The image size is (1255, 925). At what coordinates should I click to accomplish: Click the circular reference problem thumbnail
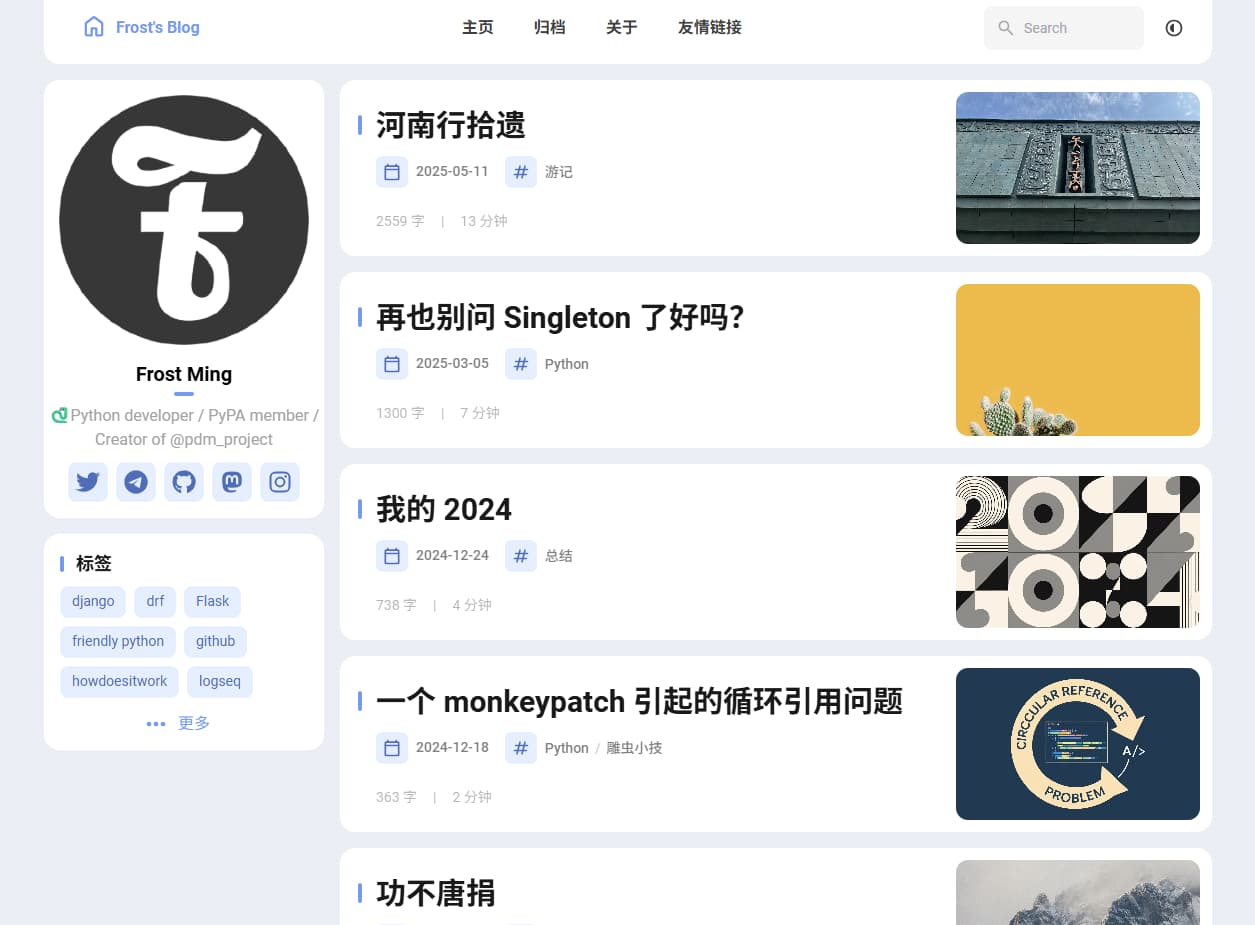1077,744
